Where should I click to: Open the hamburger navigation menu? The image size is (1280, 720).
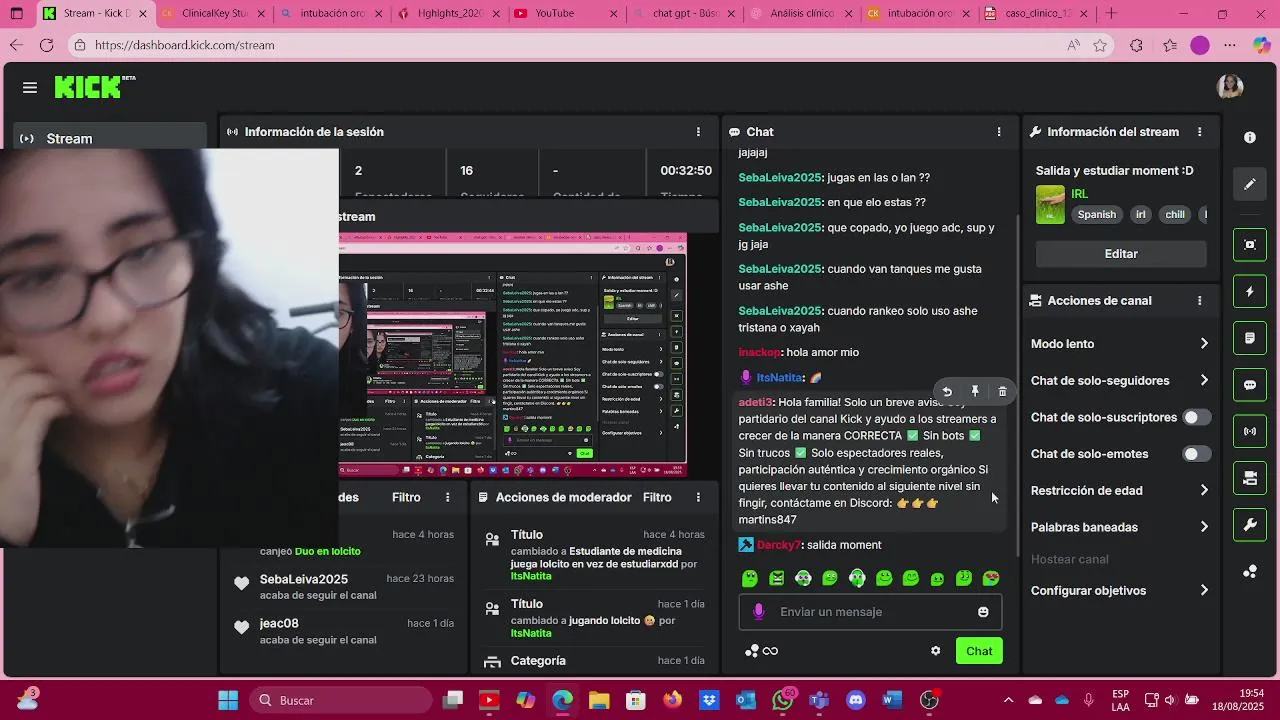30,88
